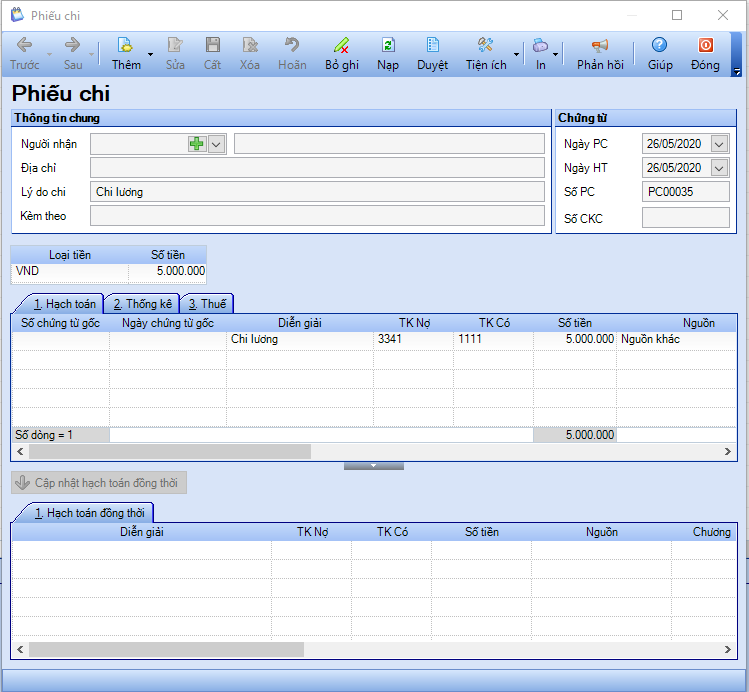
Task: Open the Phản hồi feedback icon
Action: click(600, 46)
